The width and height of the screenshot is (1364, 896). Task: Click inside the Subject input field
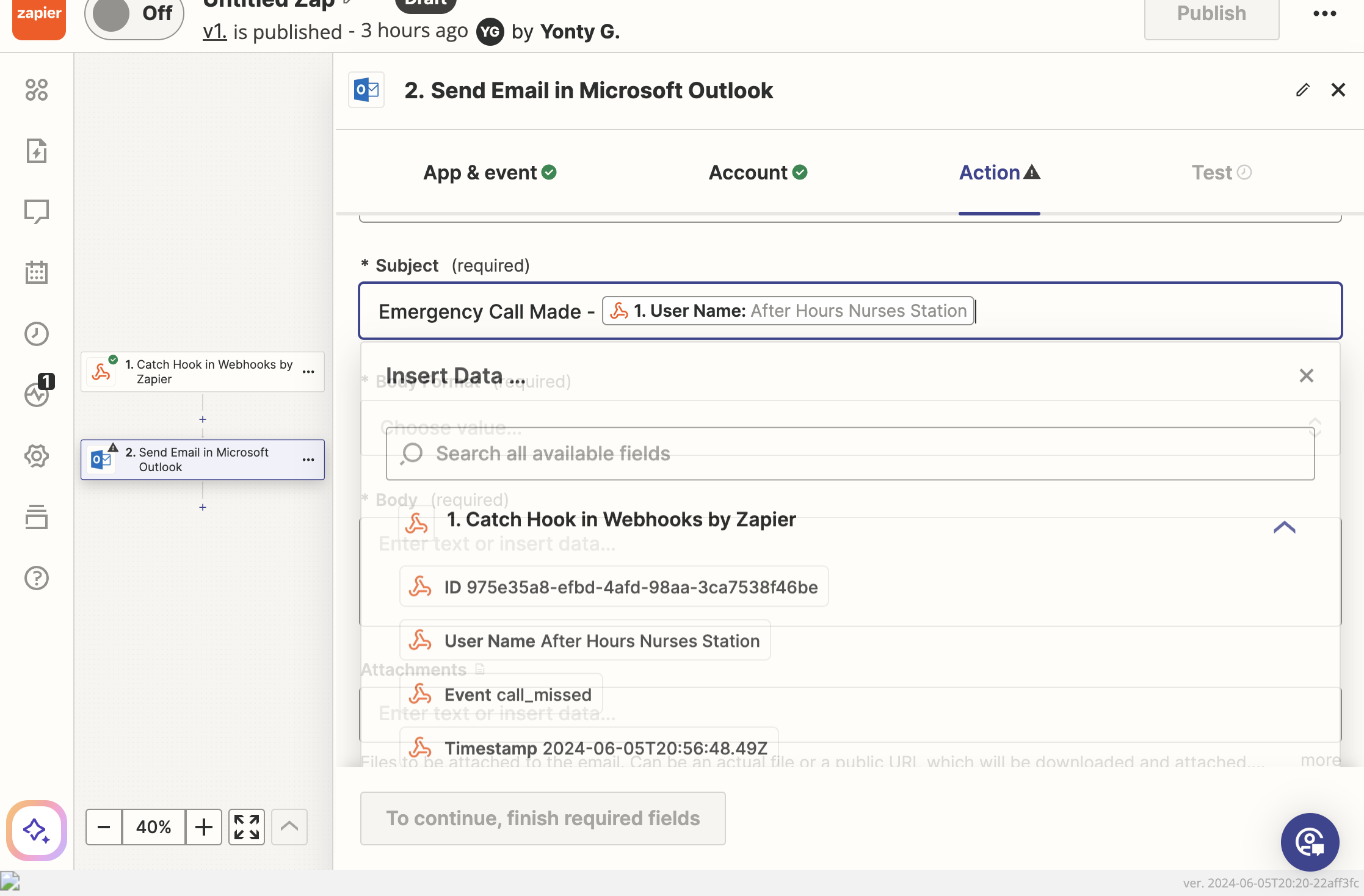tap(850, 311)
